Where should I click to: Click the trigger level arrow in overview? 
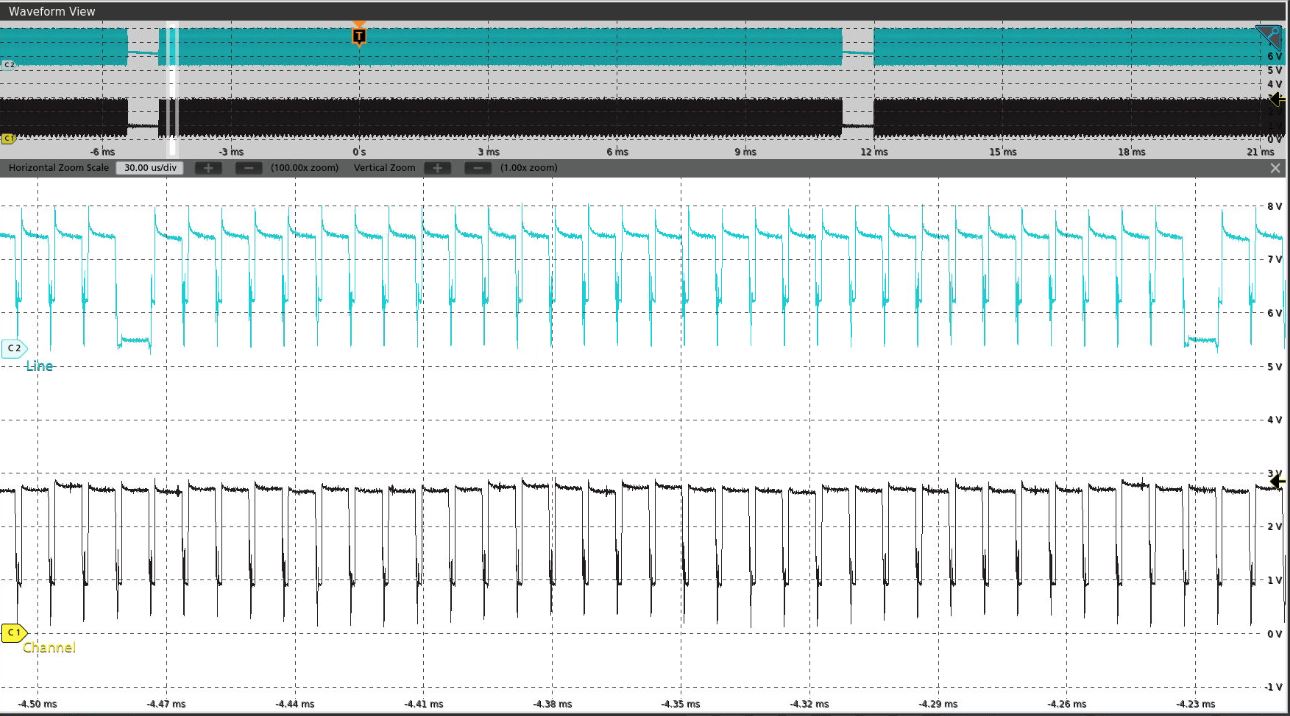tap(1276, 99)
